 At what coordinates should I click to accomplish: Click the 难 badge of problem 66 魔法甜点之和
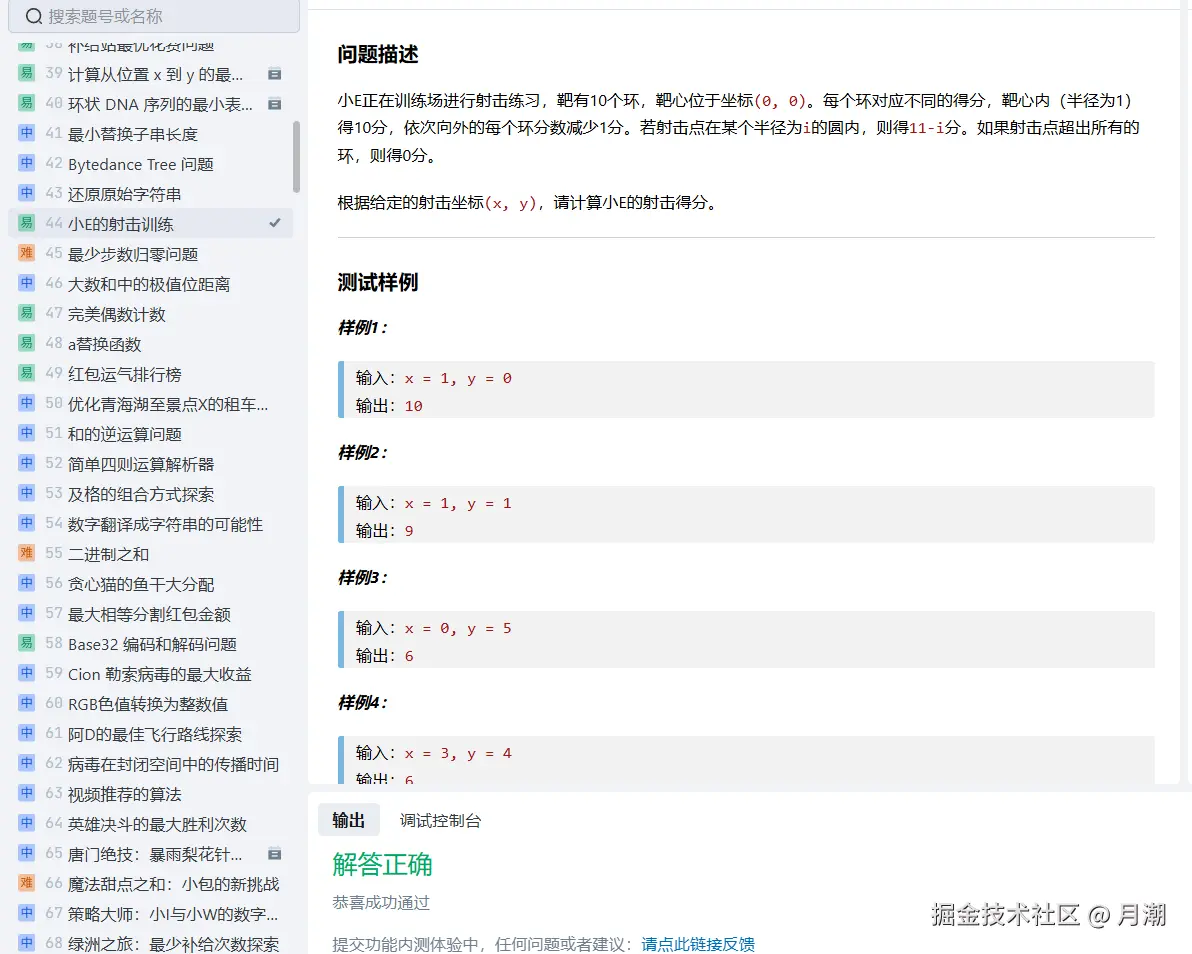[x=27, y=884]
